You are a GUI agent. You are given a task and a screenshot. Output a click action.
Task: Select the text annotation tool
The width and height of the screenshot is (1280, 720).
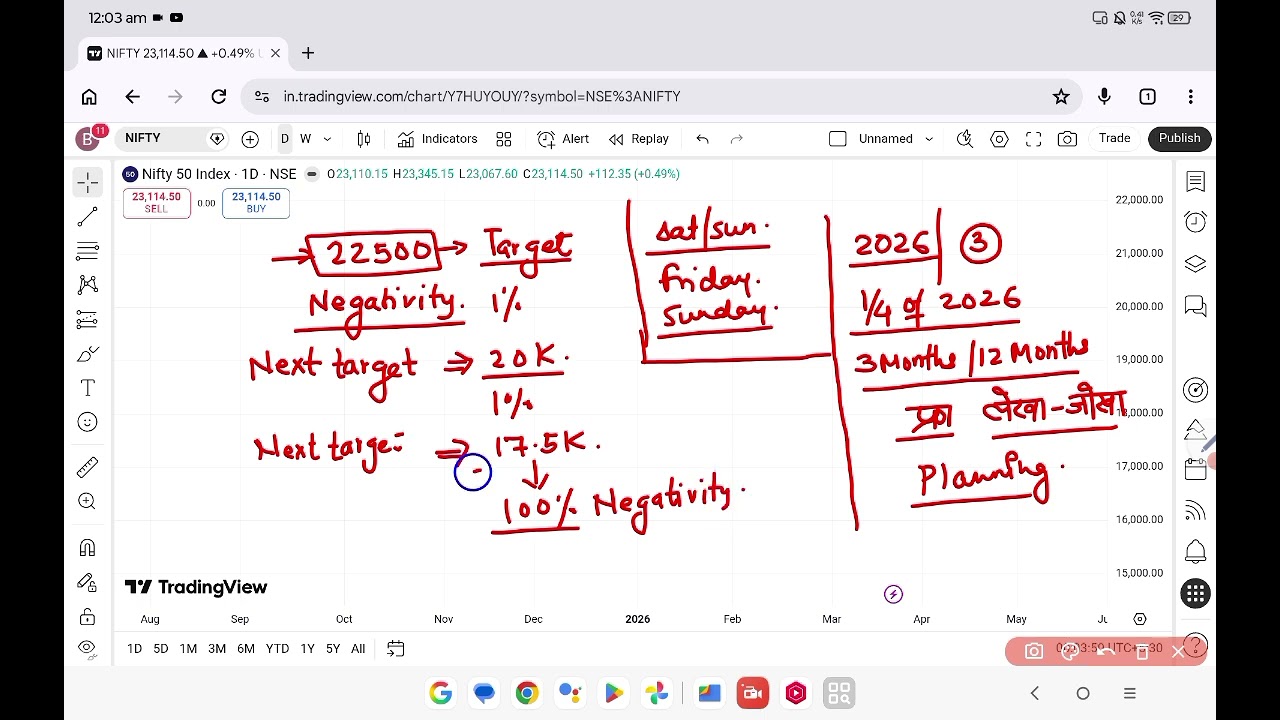[88, 388]
